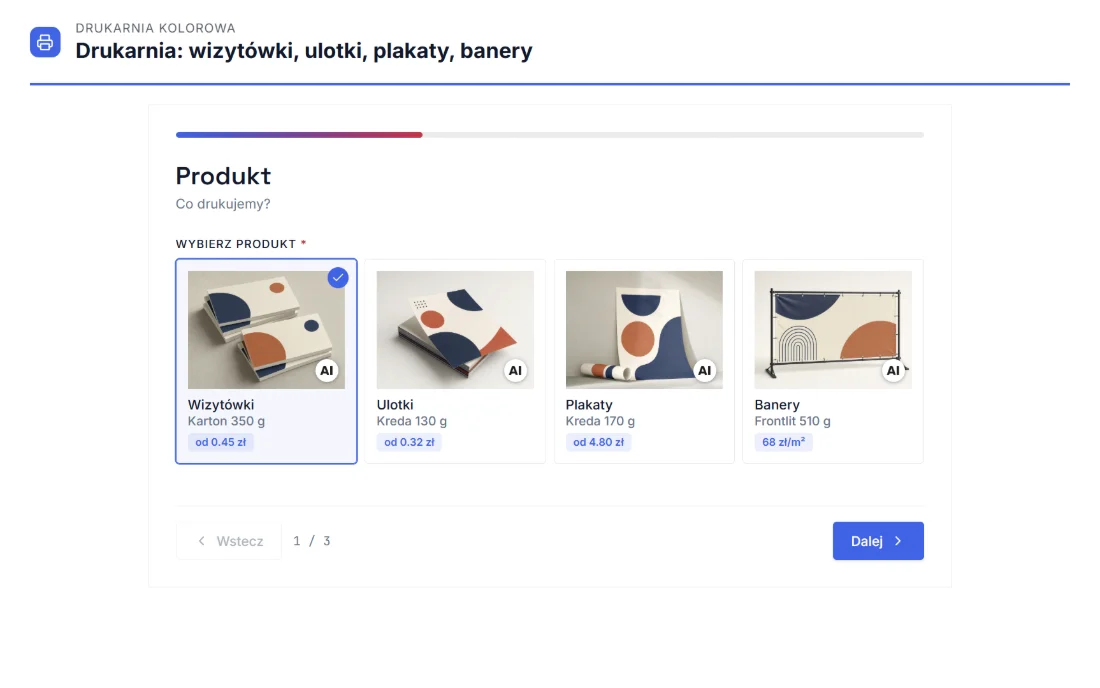Click the step progress bar
The width and height of the screenshot is (1100, 688).
[x=550, y=135]
